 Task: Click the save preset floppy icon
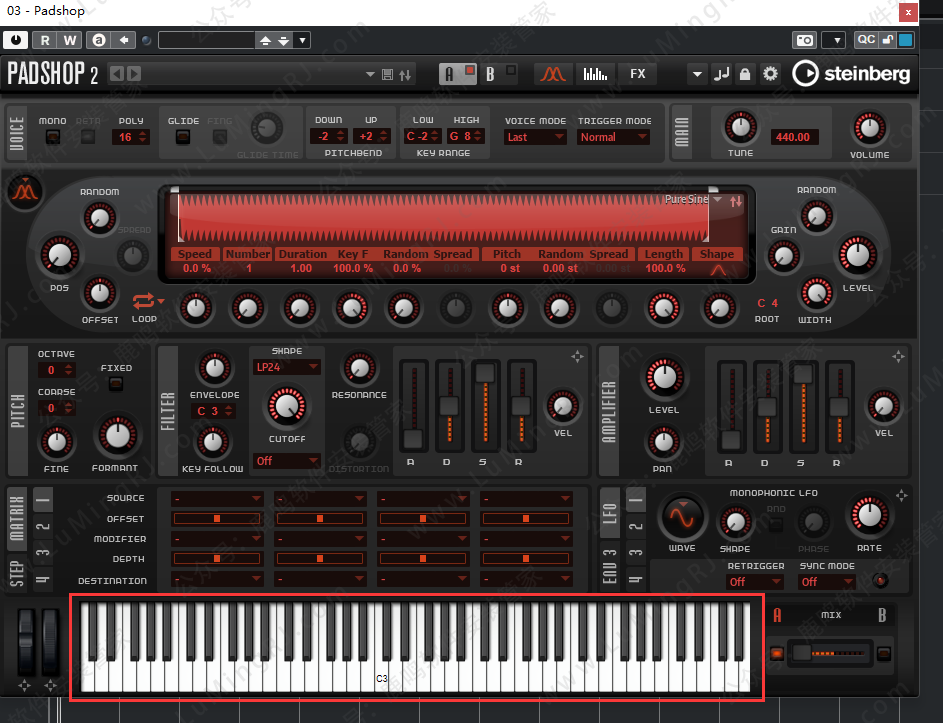click(387, 75)
